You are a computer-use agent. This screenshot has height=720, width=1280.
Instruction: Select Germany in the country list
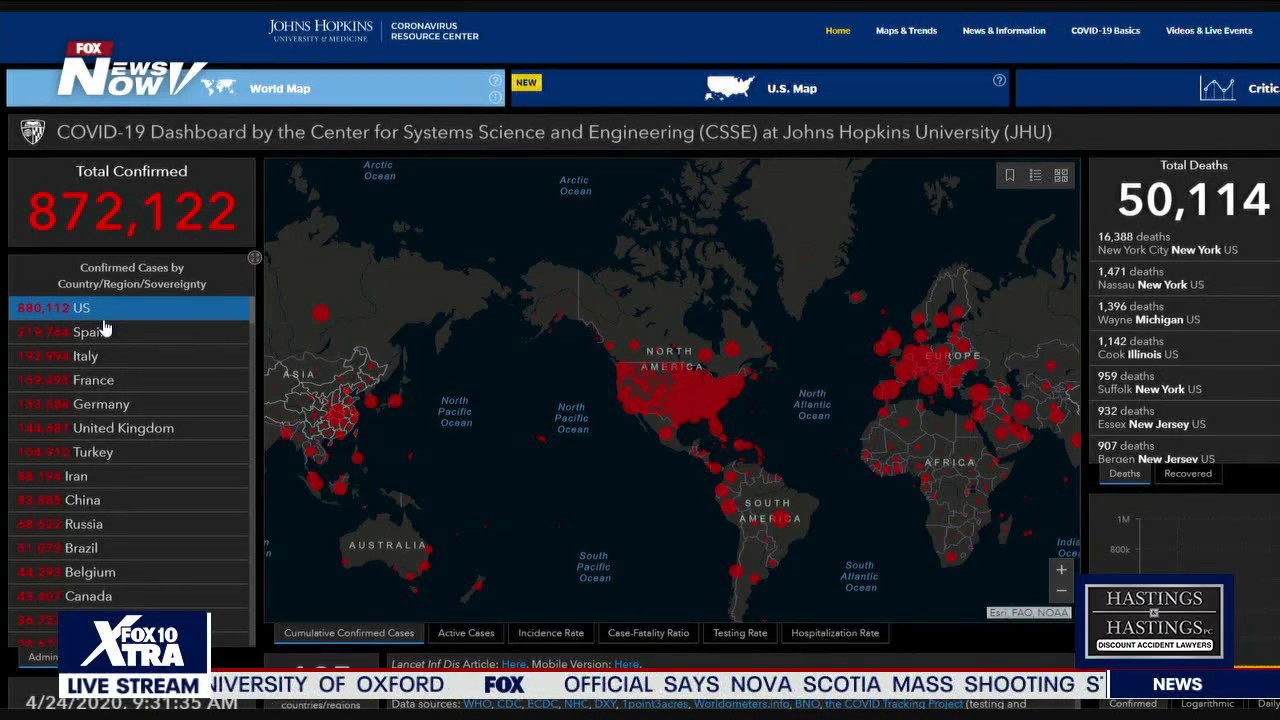click(x=129, y=404)
